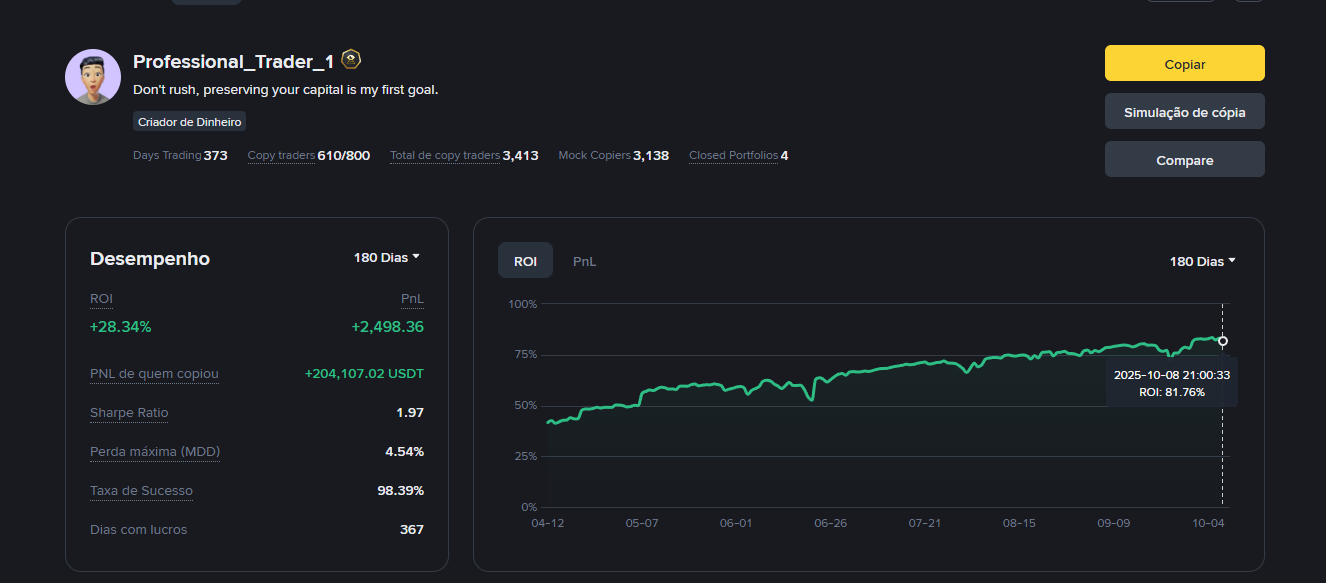Click the chart data point marker
The width and height of the screenshot is (1326, 583).
click(x=1223, y=341)
